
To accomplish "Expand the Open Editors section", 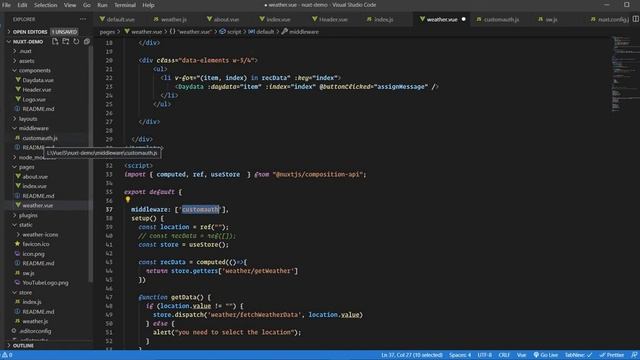I will coord(30,31).
